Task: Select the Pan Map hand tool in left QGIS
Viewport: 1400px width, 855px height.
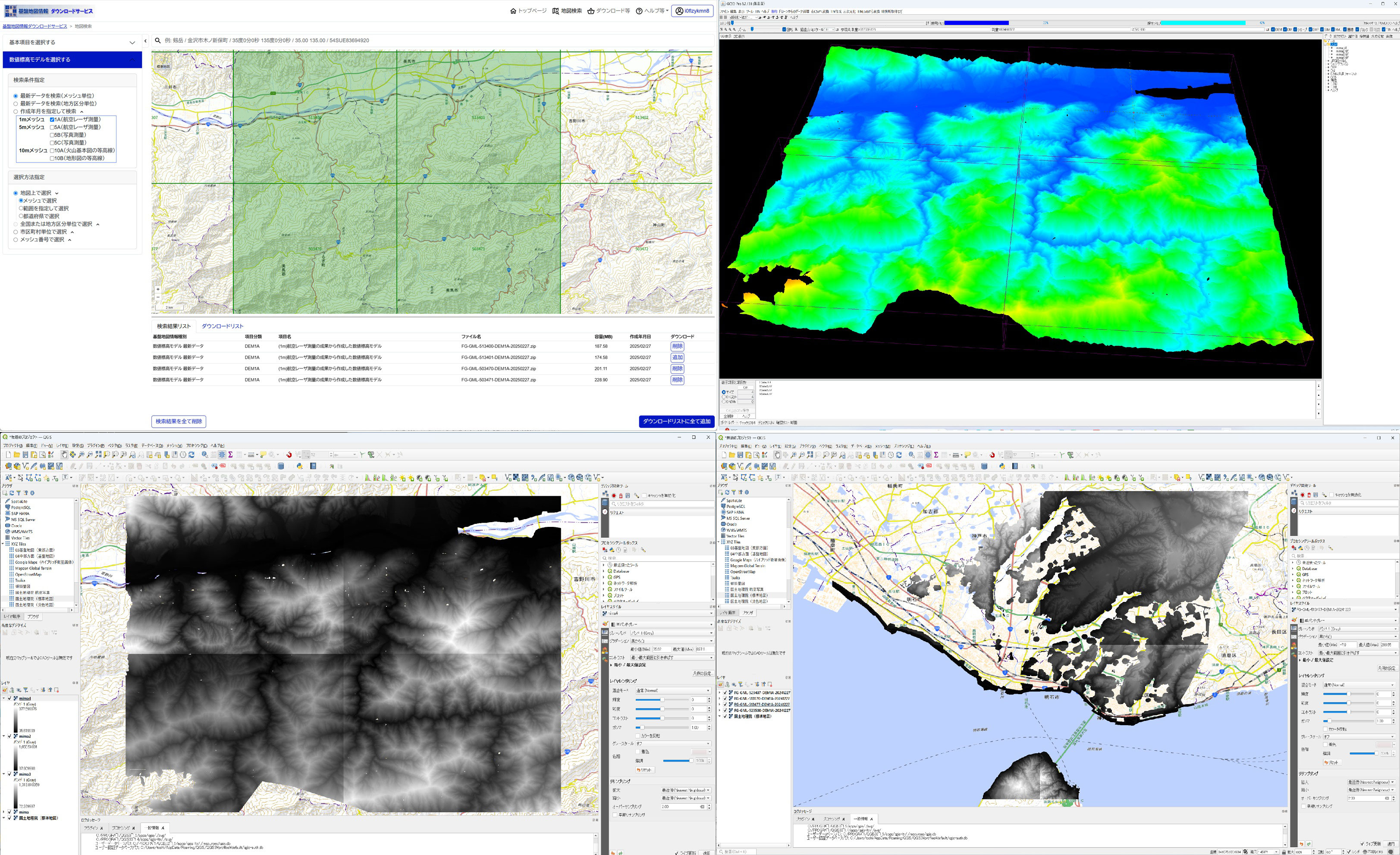Action: [x=64, y=455]
